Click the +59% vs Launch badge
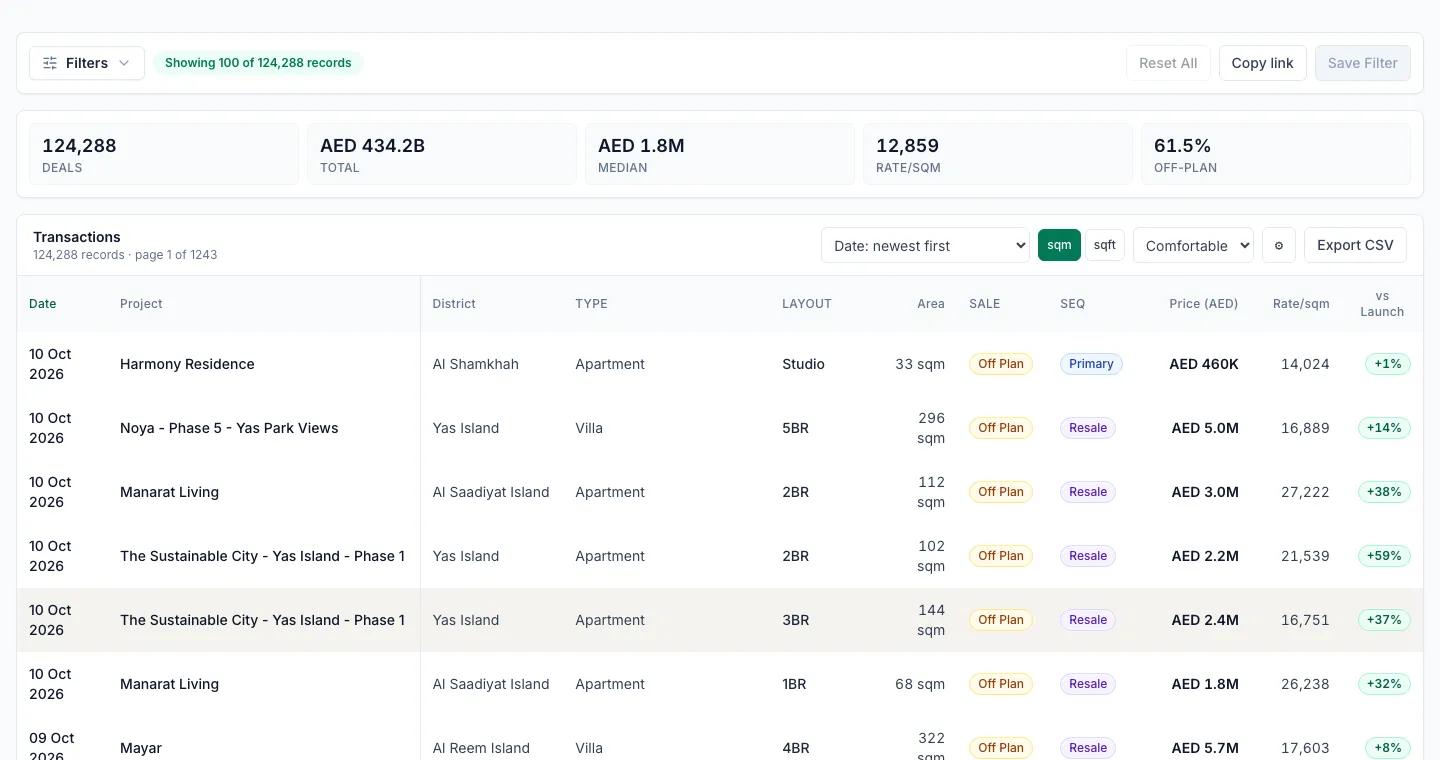The image size is (1440, 760). [1384, 556]
